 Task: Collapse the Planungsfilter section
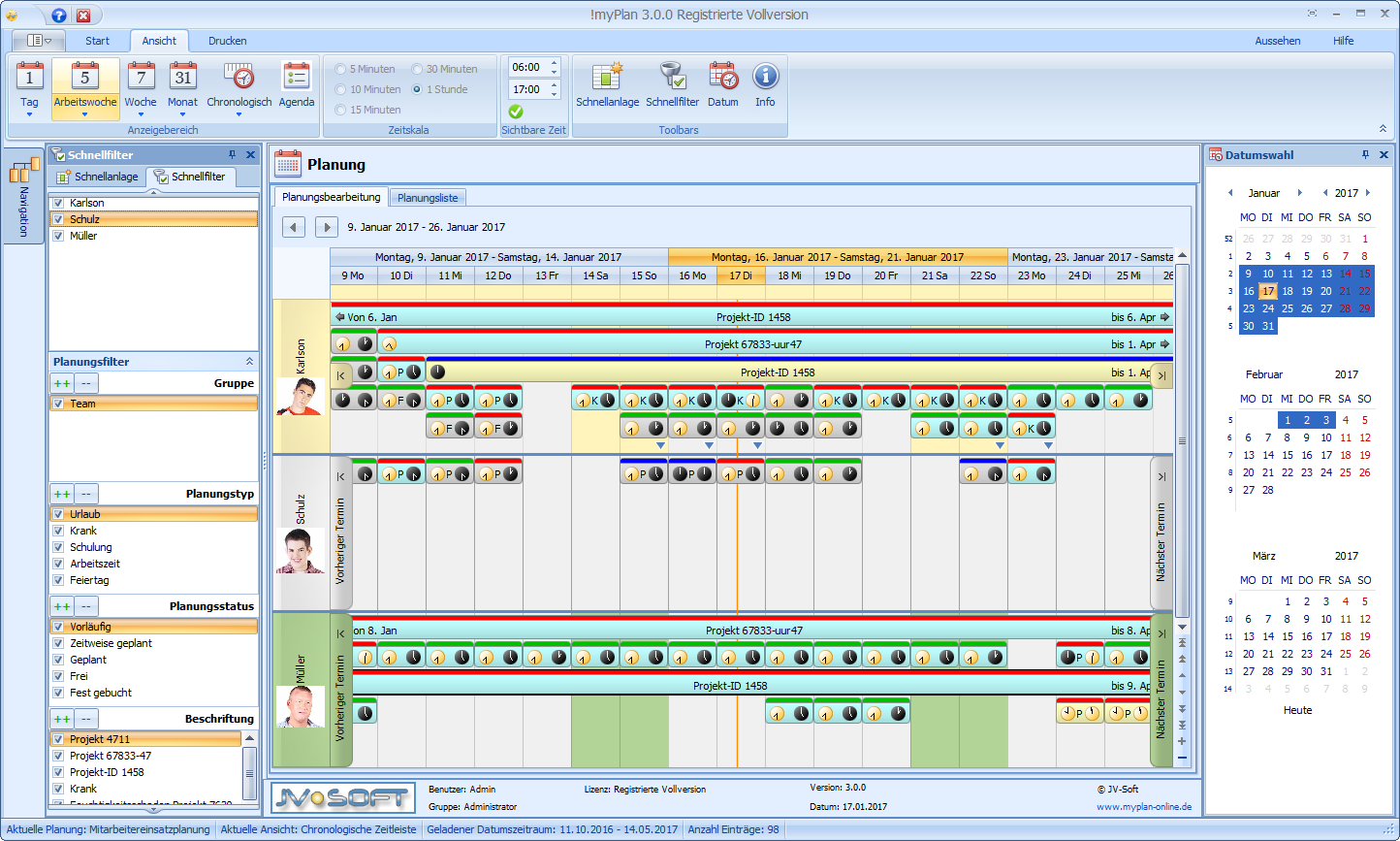coord(249,361)
